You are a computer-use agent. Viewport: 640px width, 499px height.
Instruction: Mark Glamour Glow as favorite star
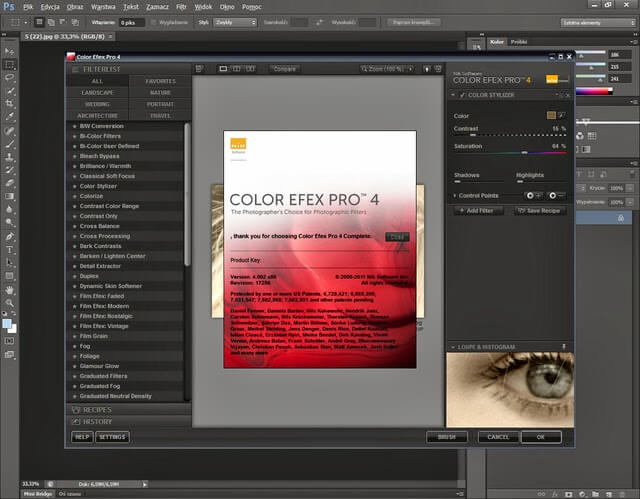click(x=75, y=366)
